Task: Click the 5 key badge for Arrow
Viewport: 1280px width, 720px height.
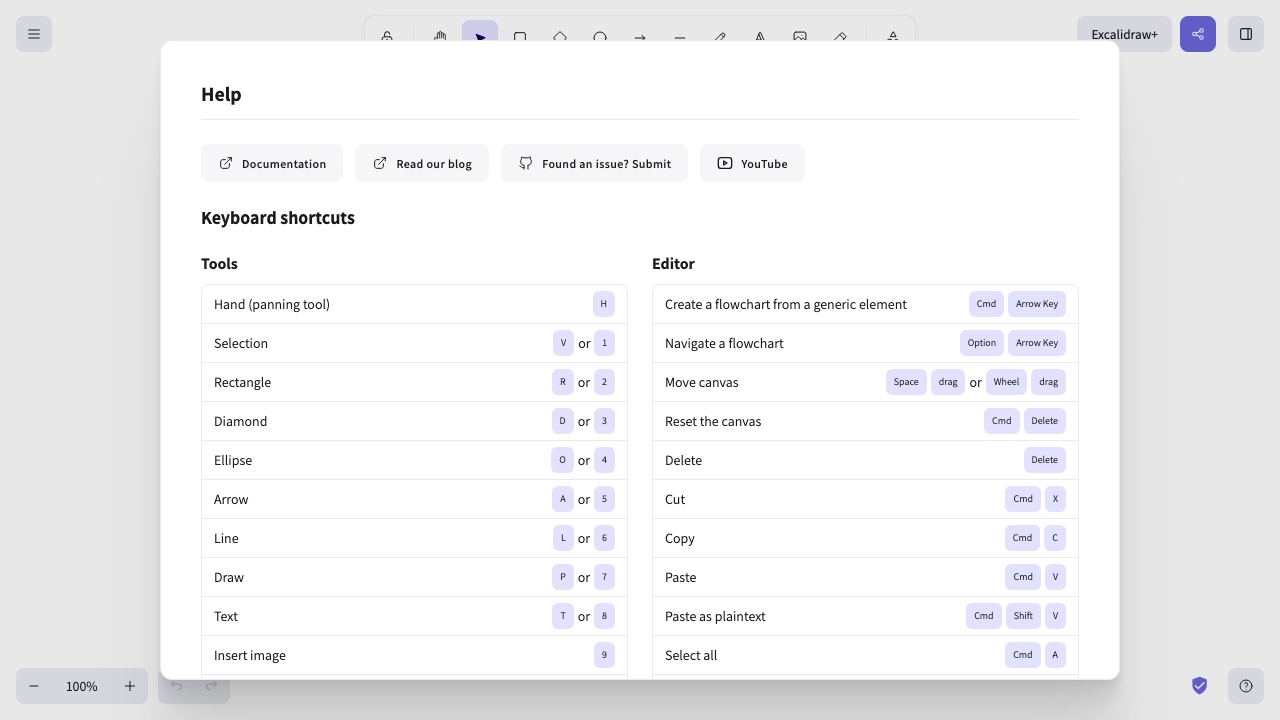Action: (x=604, y=499)
